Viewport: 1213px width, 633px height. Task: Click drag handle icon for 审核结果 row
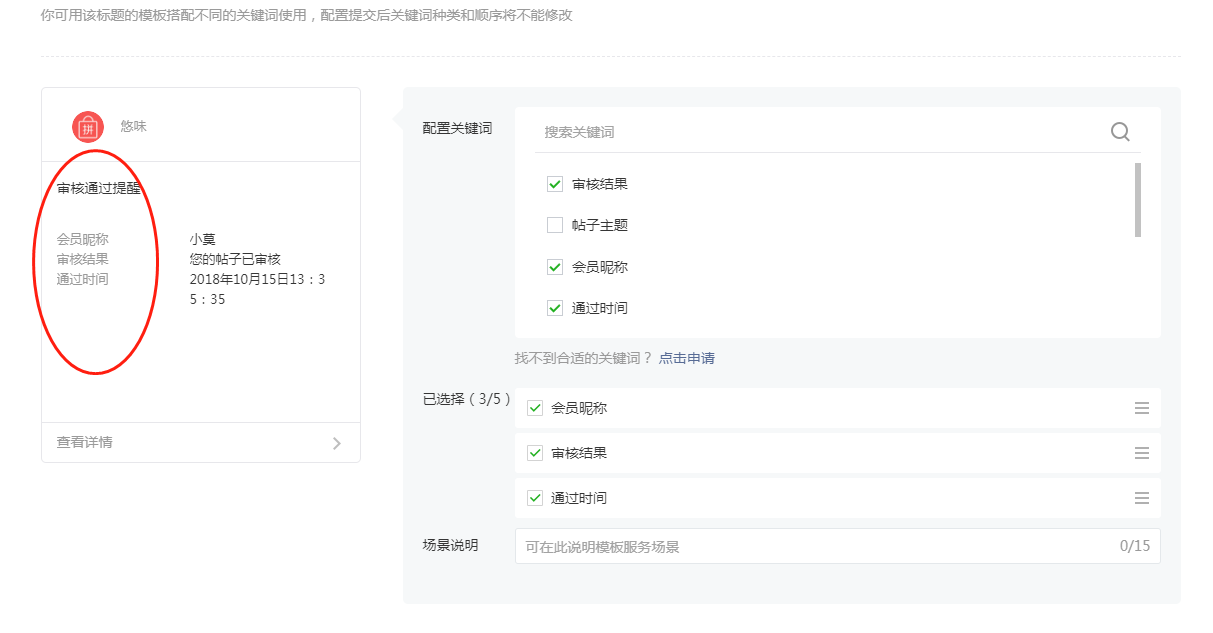[x=1141, y=453]
